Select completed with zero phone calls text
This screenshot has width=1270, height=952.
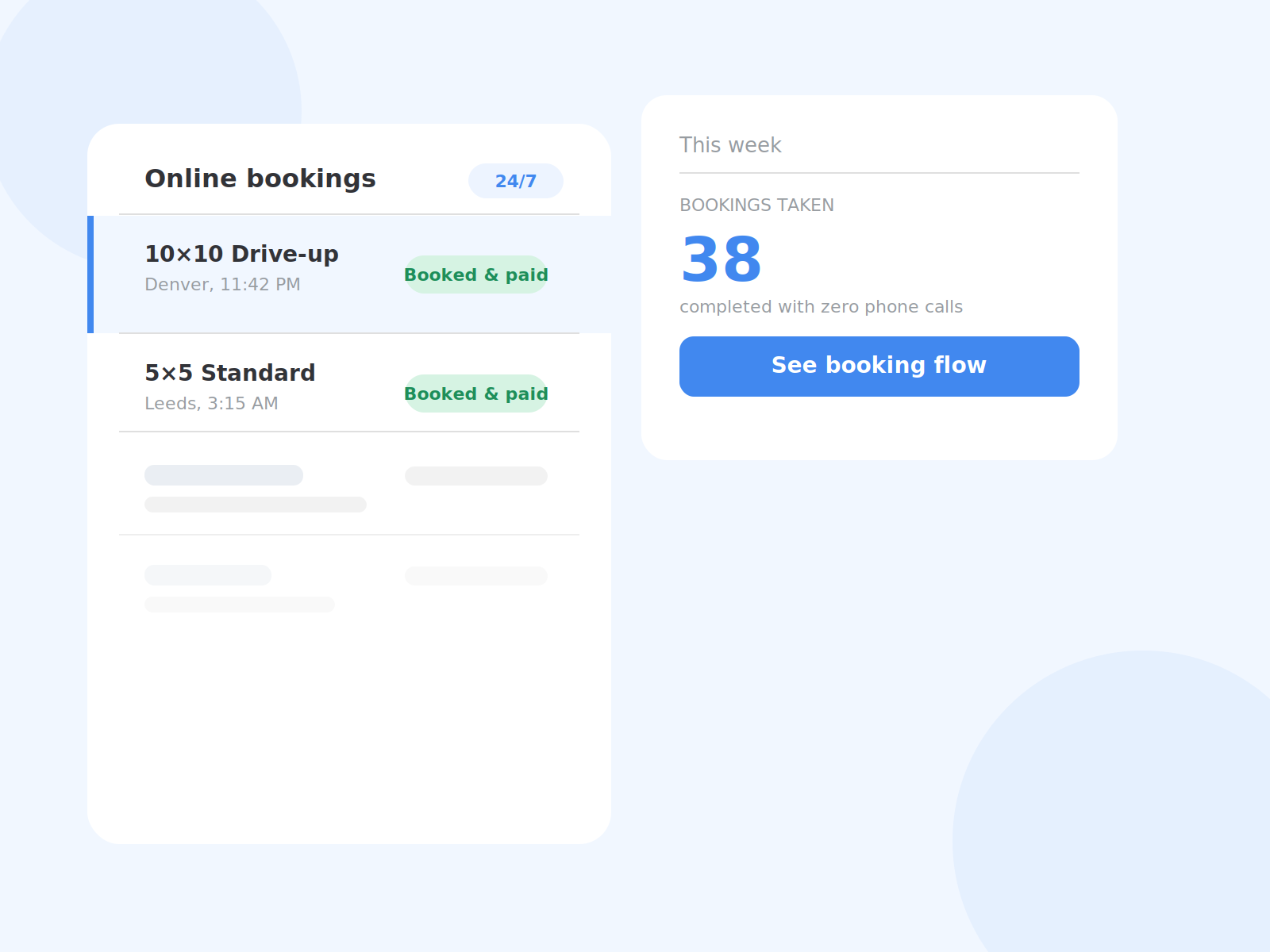(x=821, y=307)
